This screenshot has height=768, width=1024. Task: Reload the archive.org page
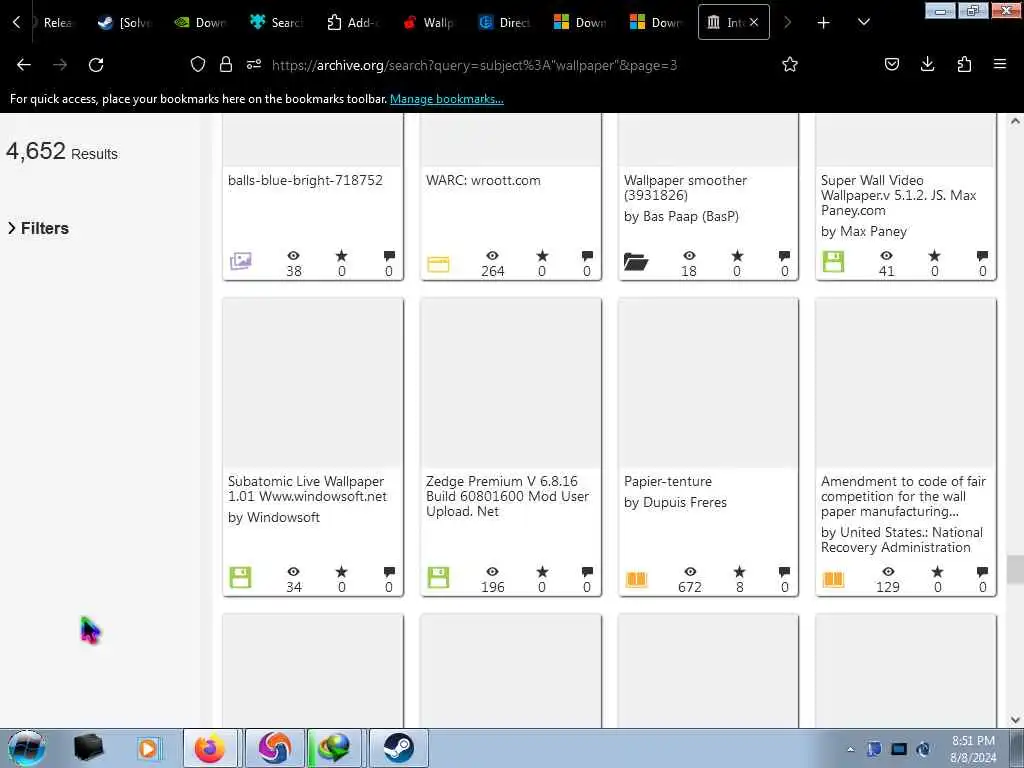point(96,64)
